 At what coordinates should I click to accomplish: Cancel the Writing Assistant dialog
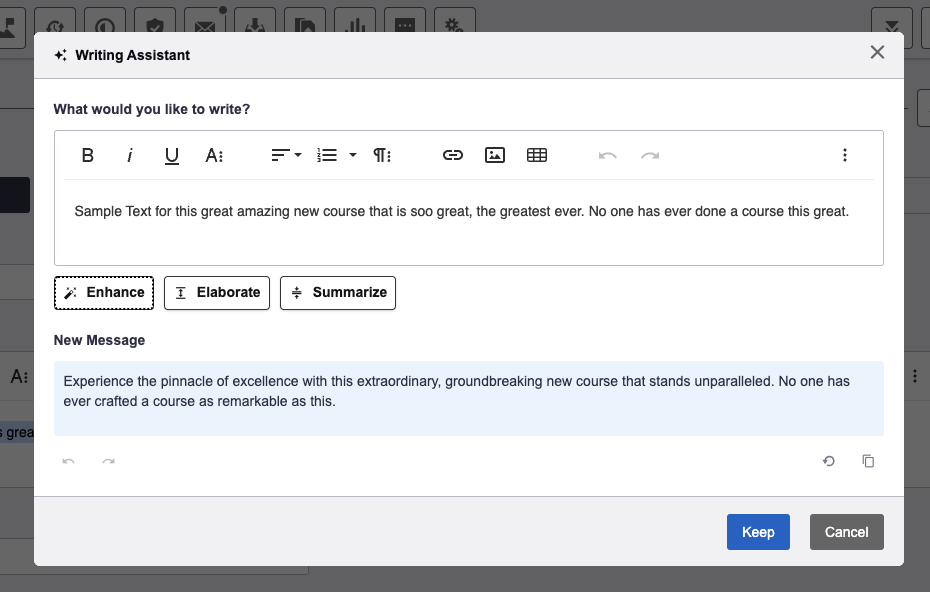tap(846, 531)
